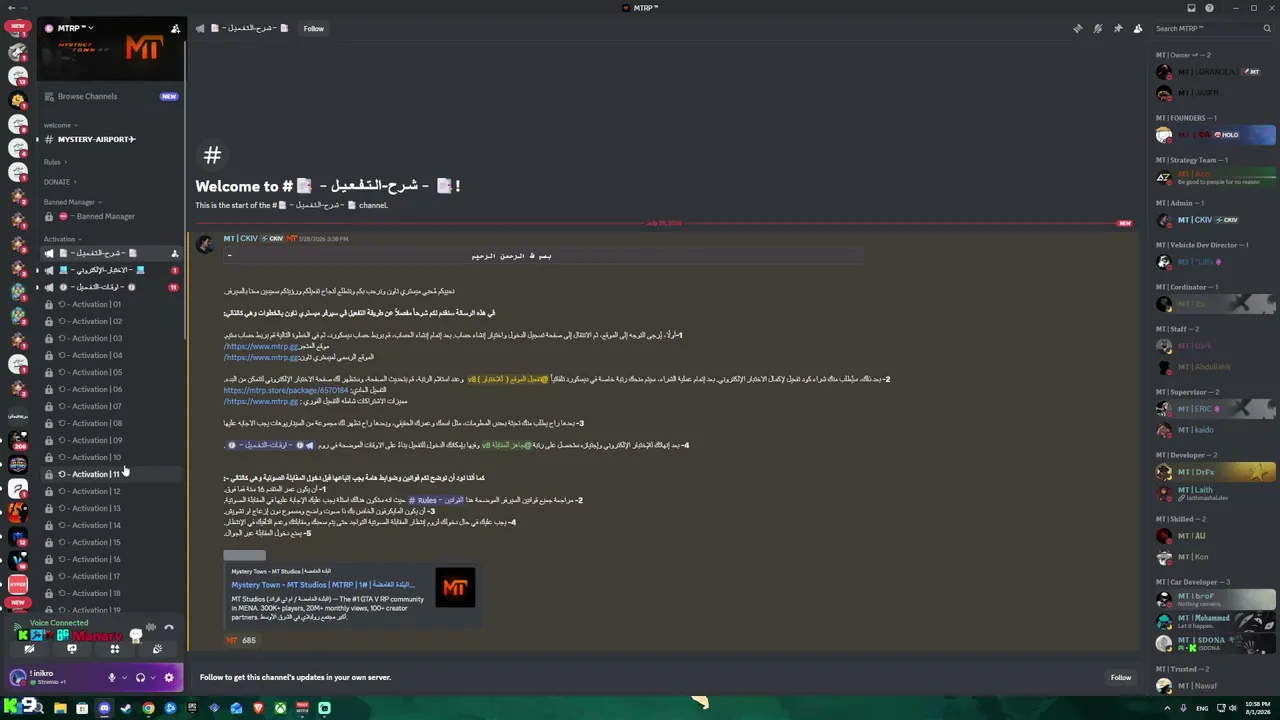This screenshot has width=1280, height=720.
Task: Open notification settings bell icon
Action: click(1098, 29)
